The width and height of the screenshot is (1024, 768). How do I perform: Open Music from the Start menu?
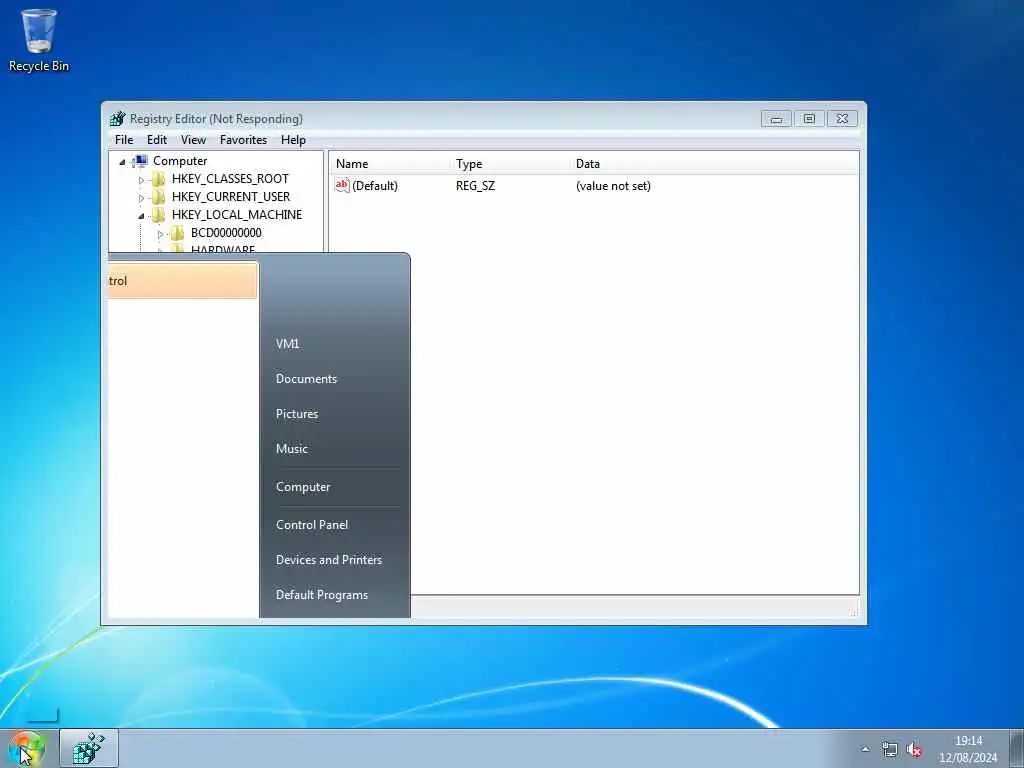[x=292, y=449]
